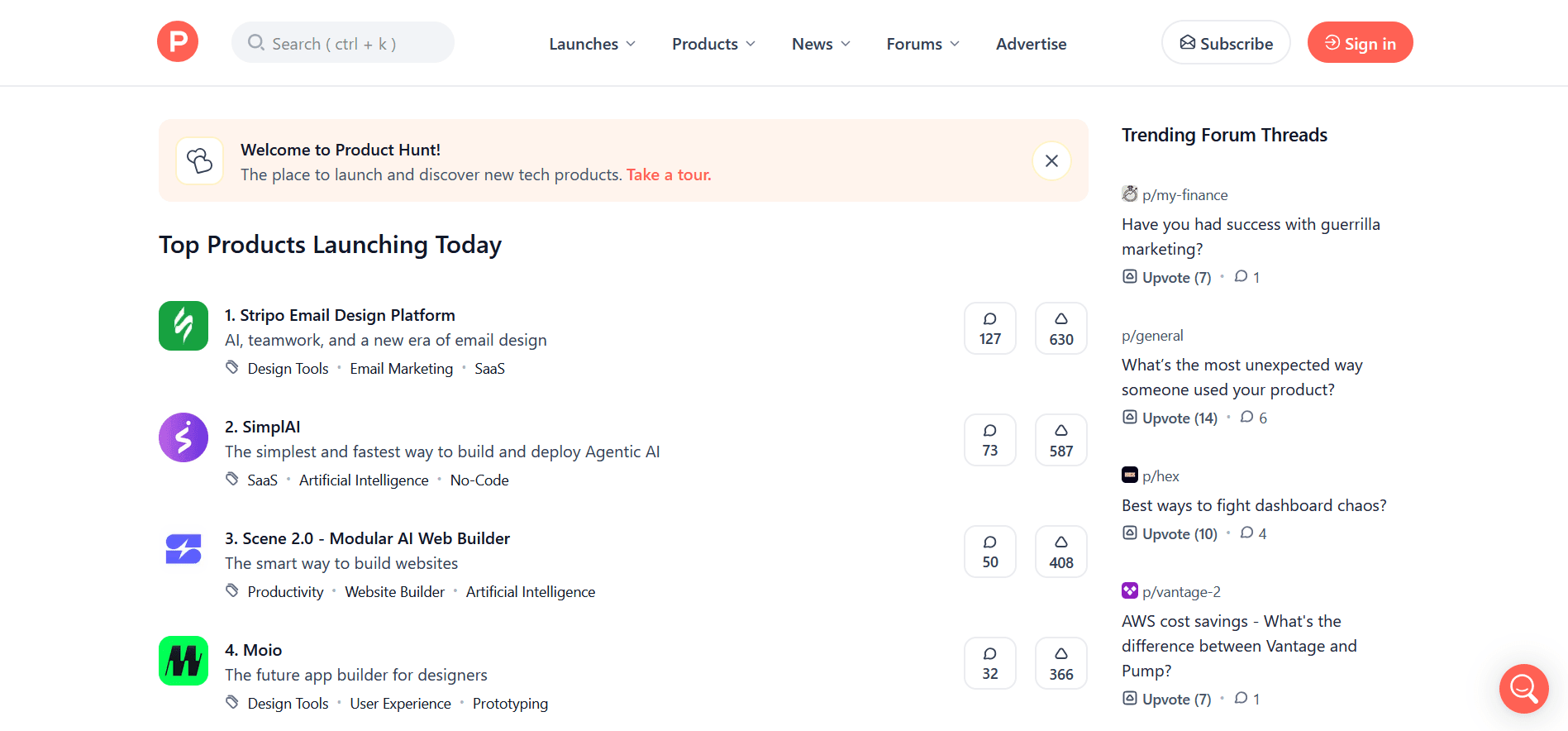Viewport: 1568px width, 731px height.
Task: Expand the Products menu
Action: (713, 44)
